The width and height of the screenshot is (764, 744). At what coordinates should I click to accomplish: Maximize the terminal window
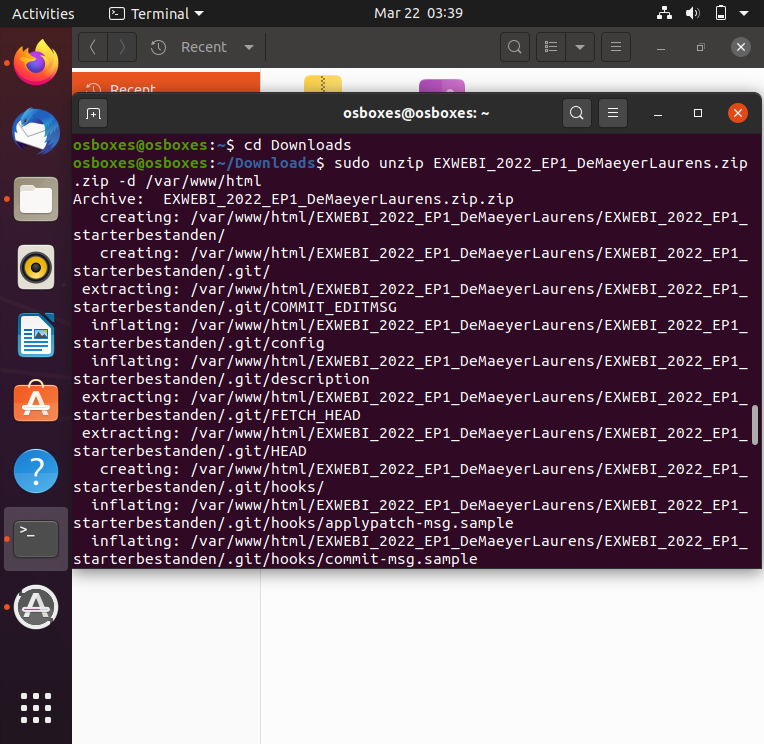[x=698, y=113]
